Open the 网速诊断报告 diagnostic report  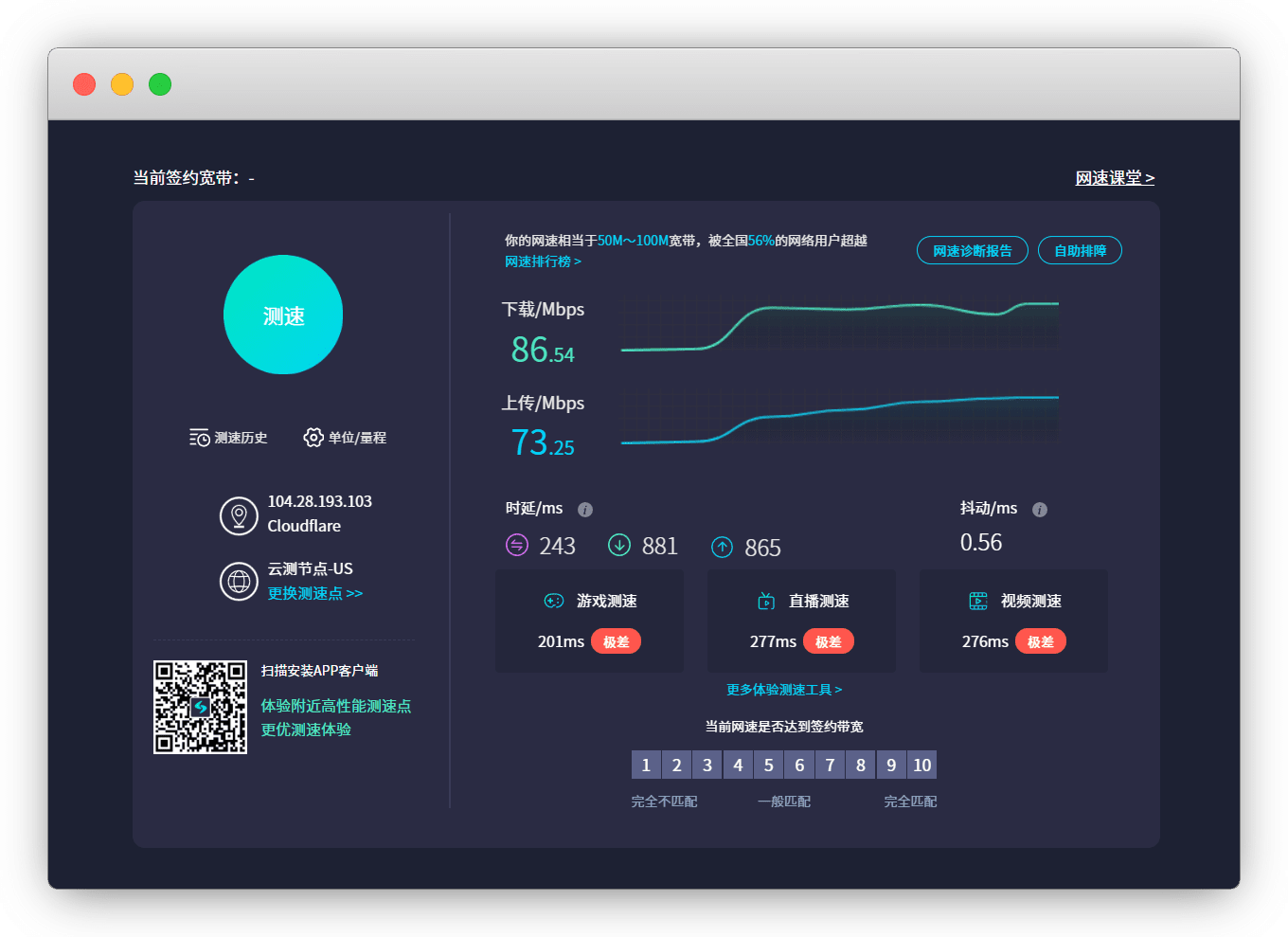pyautogui.click(x=972, y=251)
